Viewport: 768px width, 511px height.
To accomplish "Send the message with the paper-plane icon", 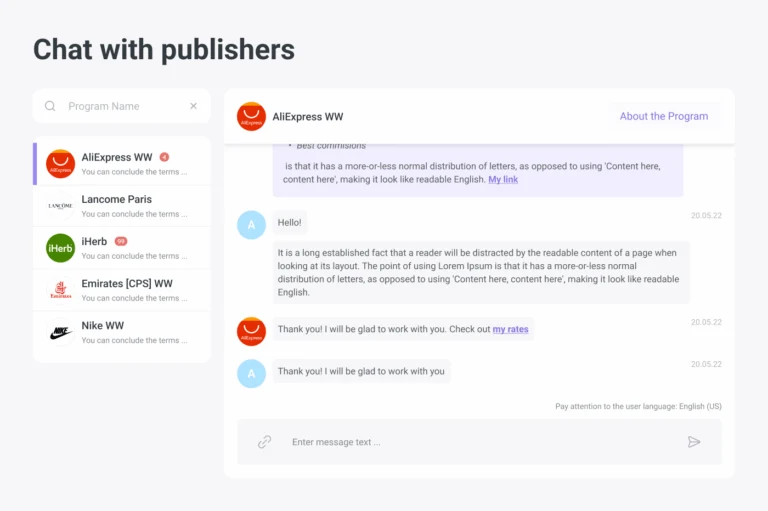I will click(x=694, y=442).
